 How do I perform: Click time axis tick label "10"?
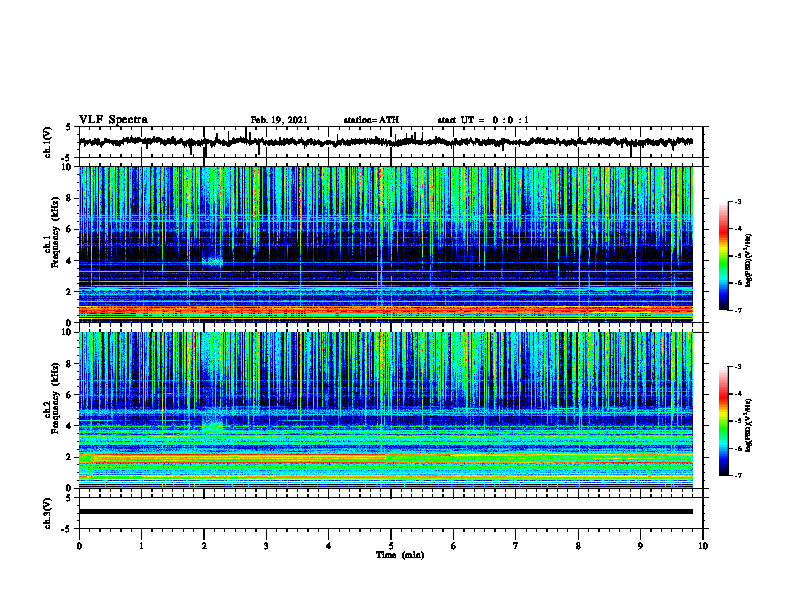[x=703, y=546]
